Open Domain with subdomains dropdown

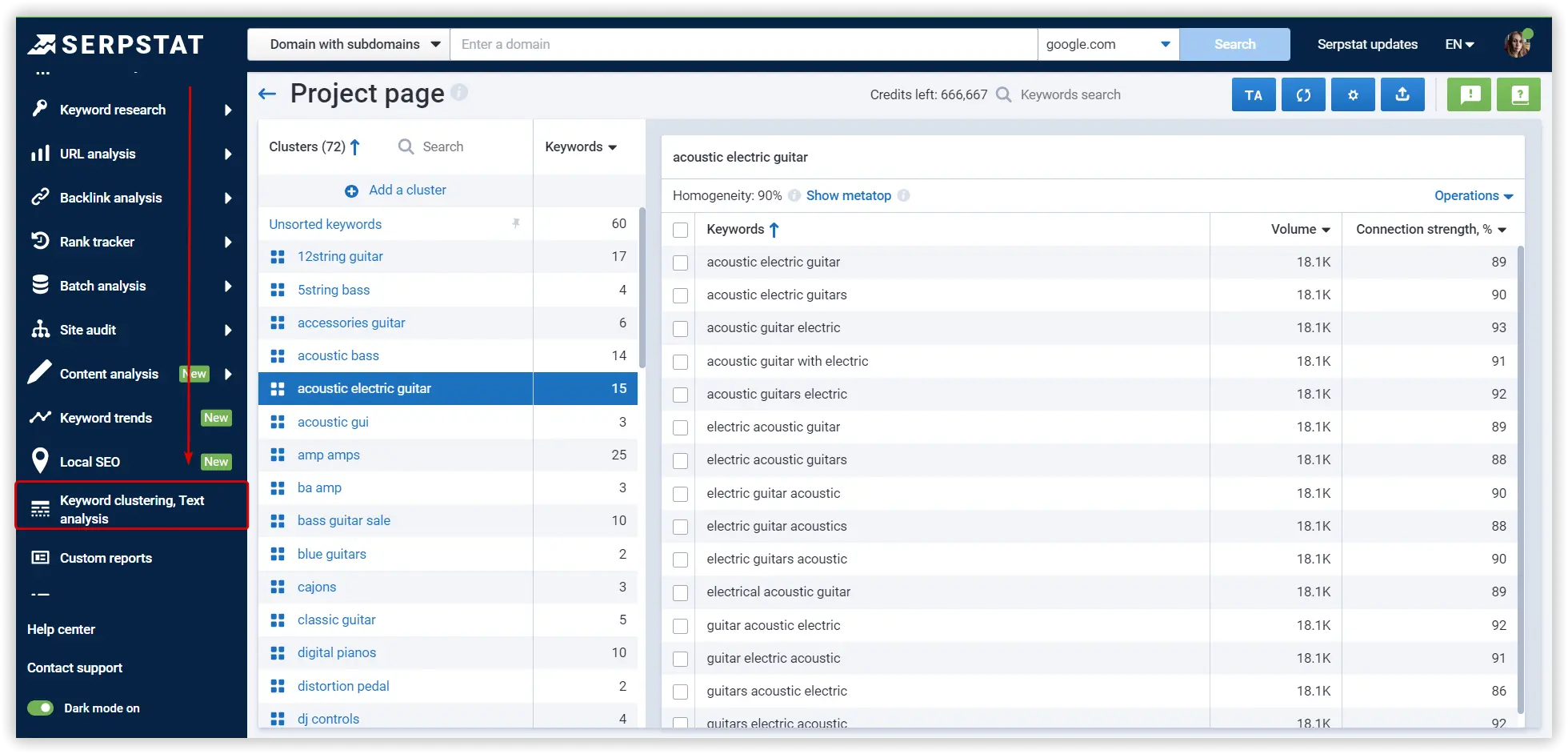pyautogui.click(x=350, y=44)
